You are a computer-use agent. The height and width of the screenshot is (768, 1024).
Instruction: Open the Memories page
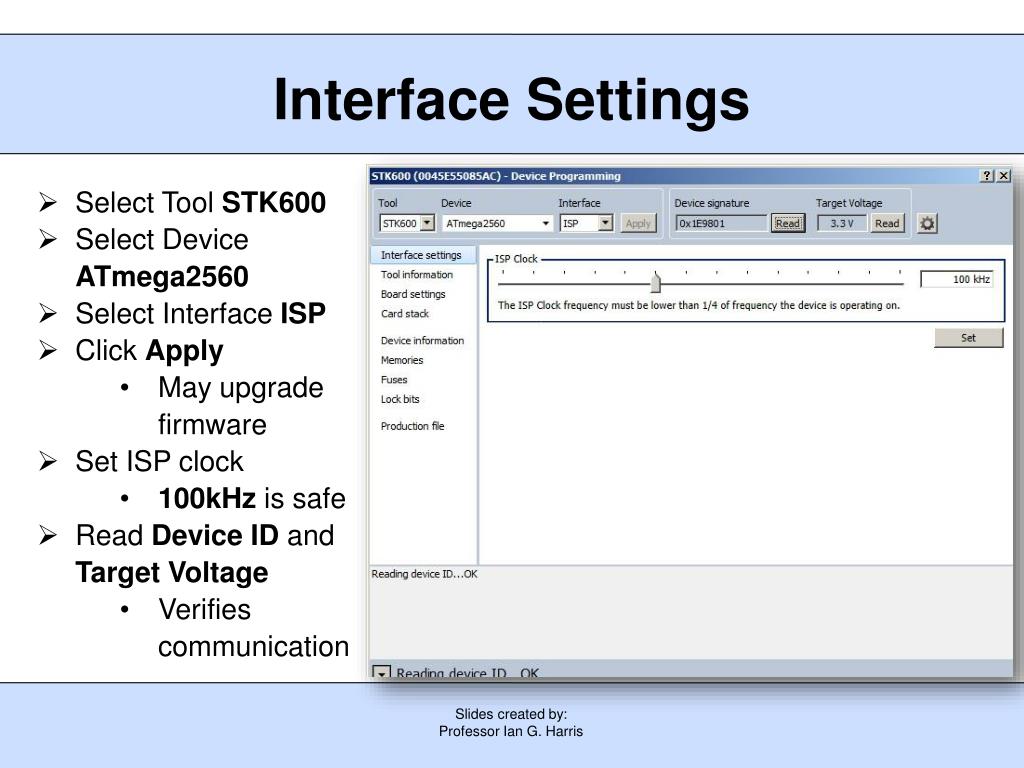click(402, 360)
